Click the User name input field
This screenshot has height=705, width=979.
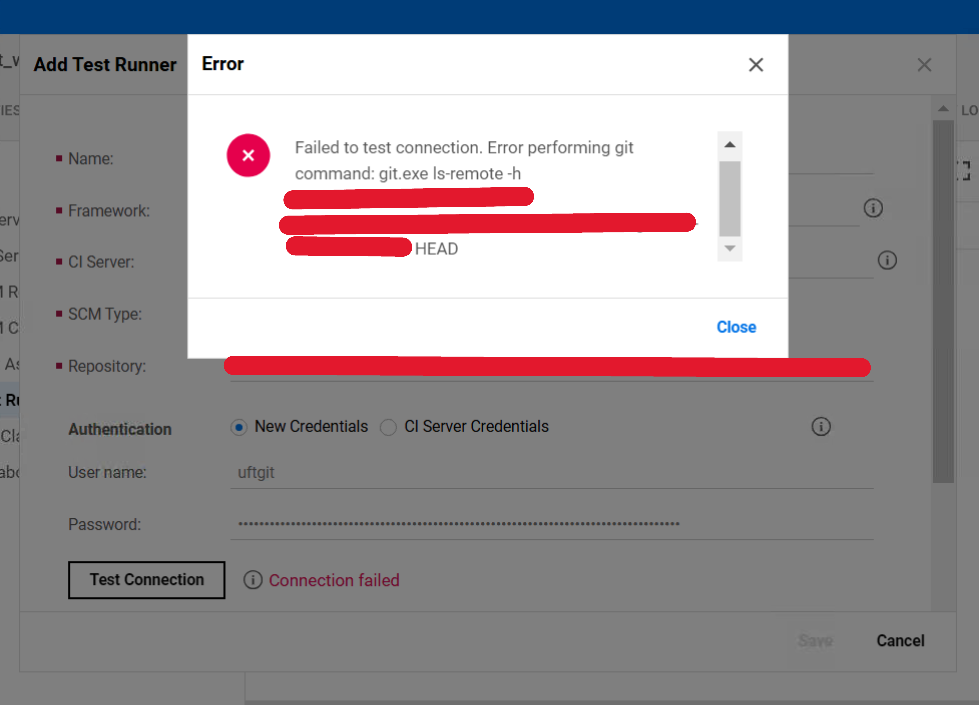coord(552,473)
